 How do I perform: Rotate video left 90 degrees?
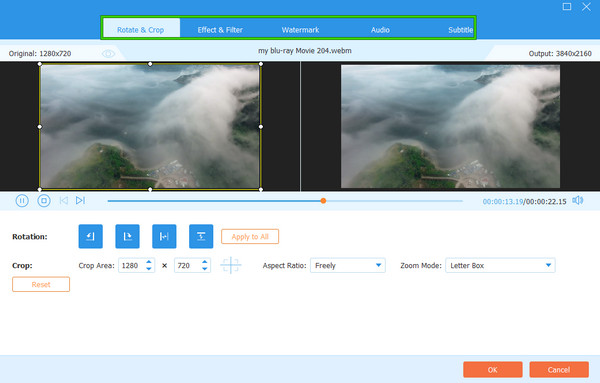coord(90,236)
